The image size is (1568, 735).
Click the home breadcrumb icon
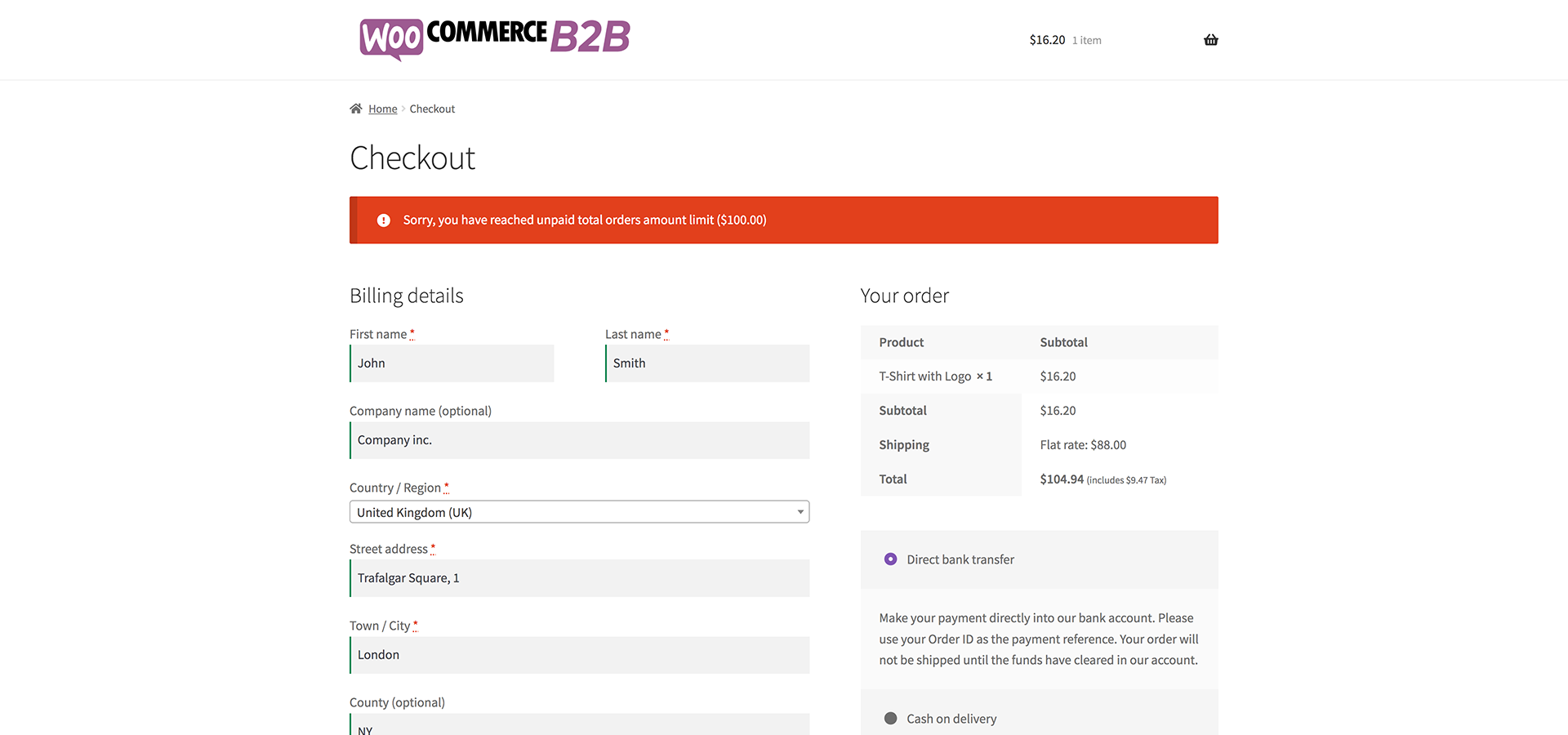[x=356, y=109]
